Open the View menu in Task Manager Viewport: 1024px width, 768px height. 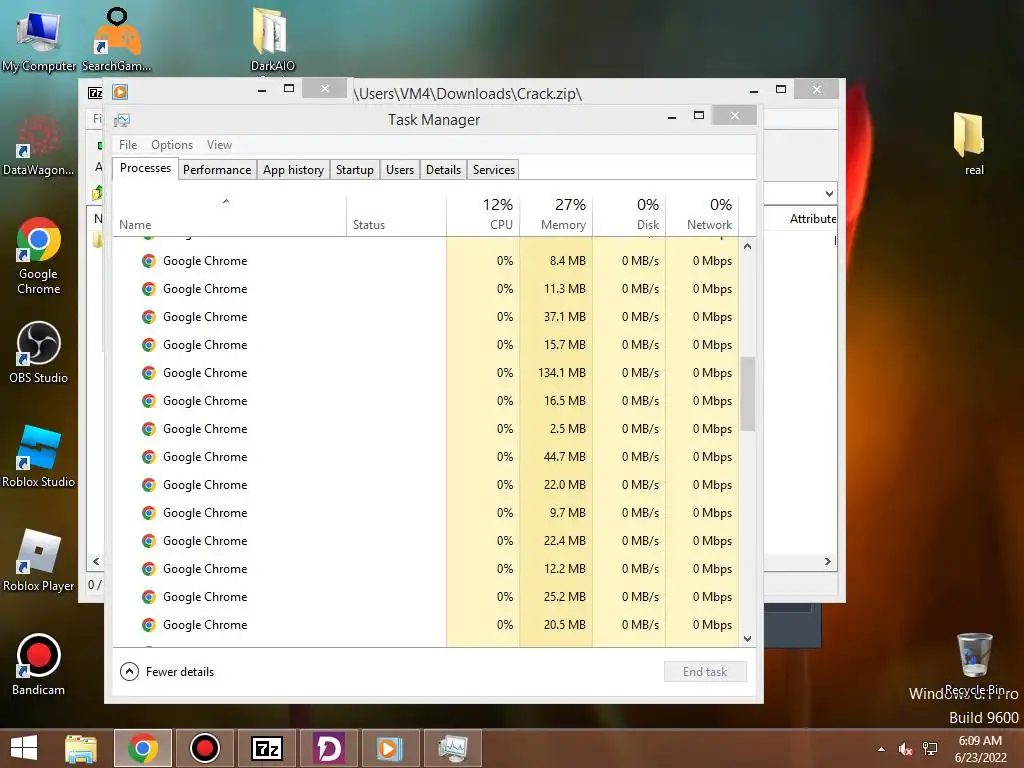point(219,145)
